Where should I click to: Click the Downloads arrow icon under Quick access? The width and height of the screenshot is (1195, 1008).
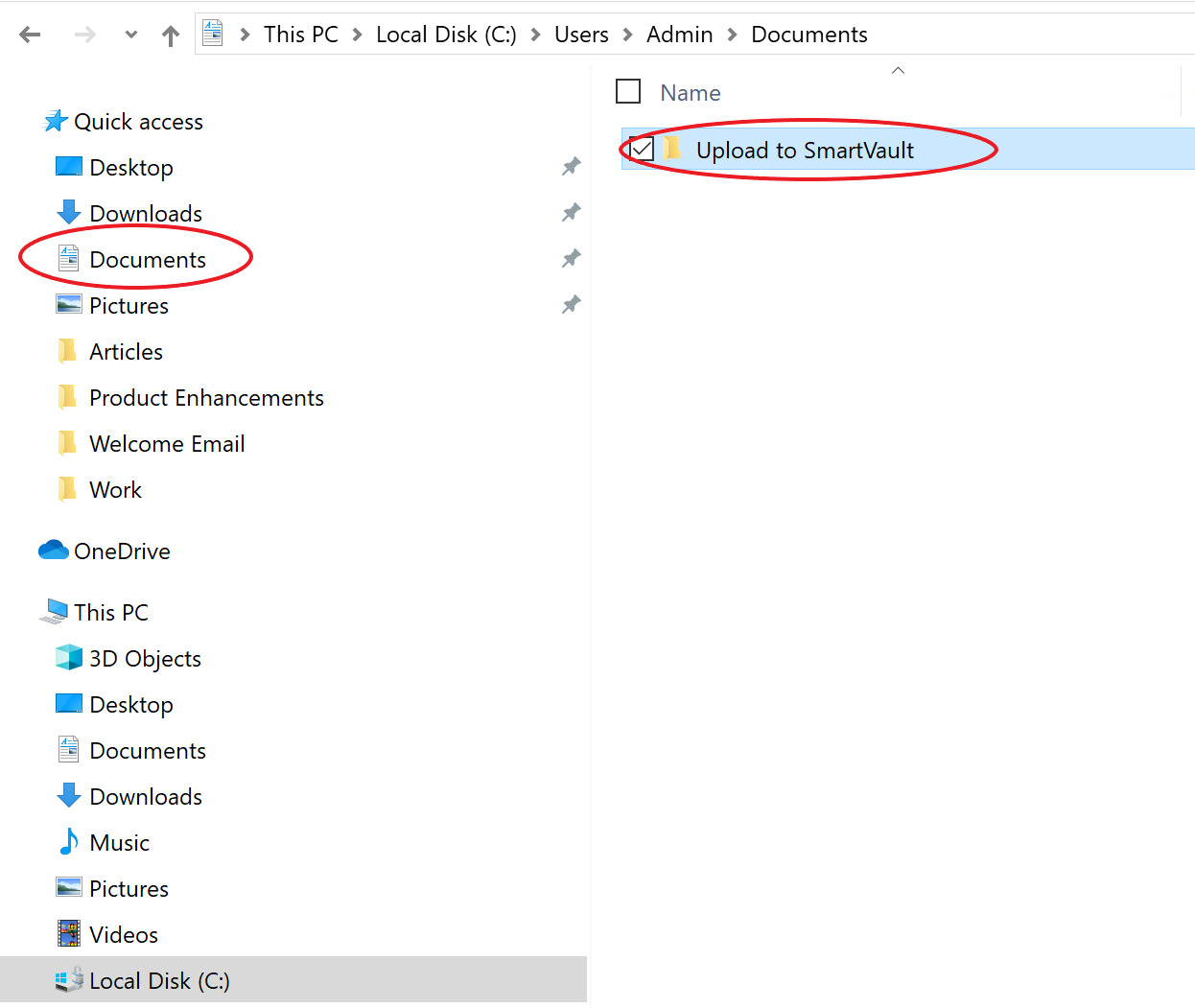(x=69, y=212)
